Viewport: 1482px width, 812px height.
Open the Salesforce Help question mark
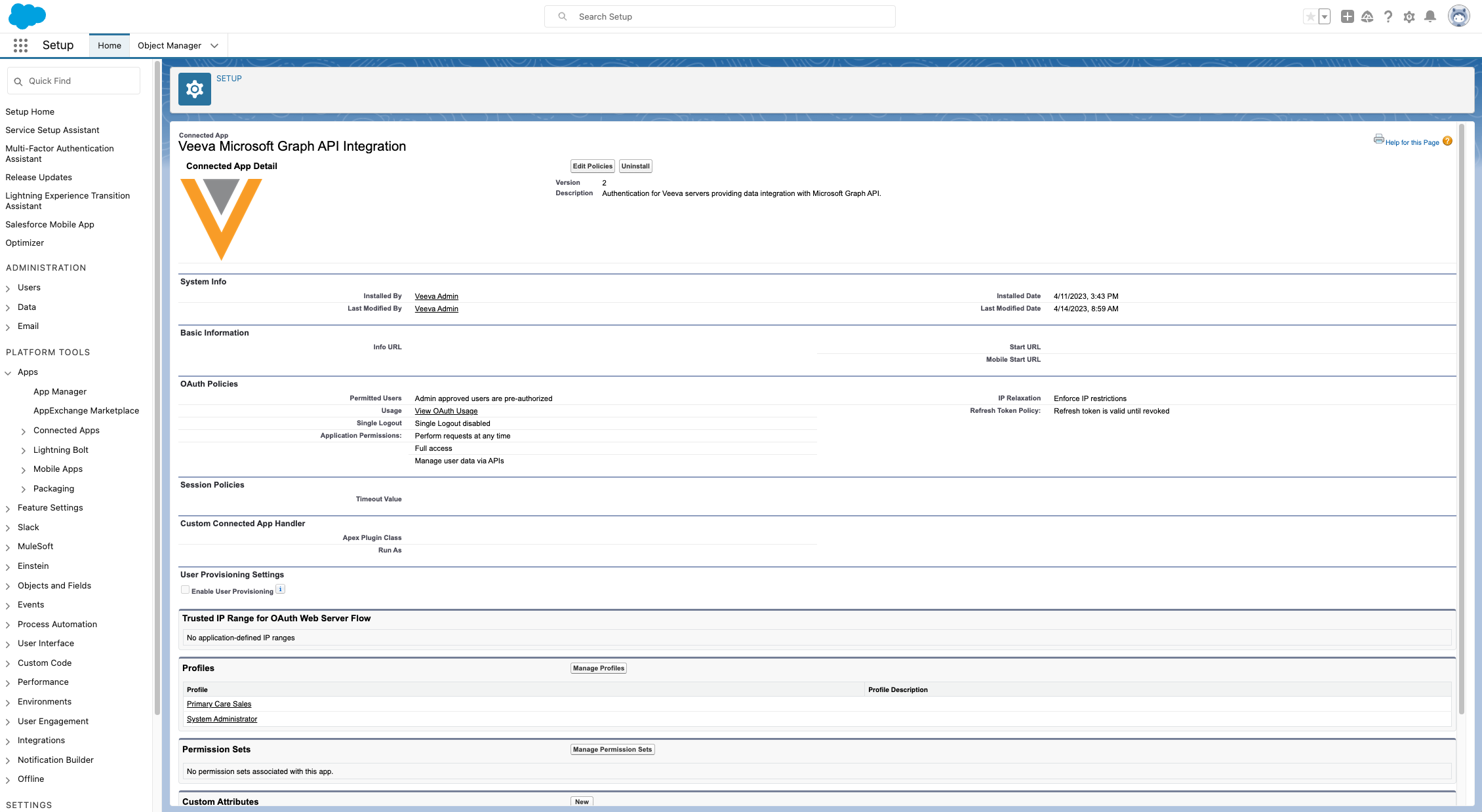1388,17
